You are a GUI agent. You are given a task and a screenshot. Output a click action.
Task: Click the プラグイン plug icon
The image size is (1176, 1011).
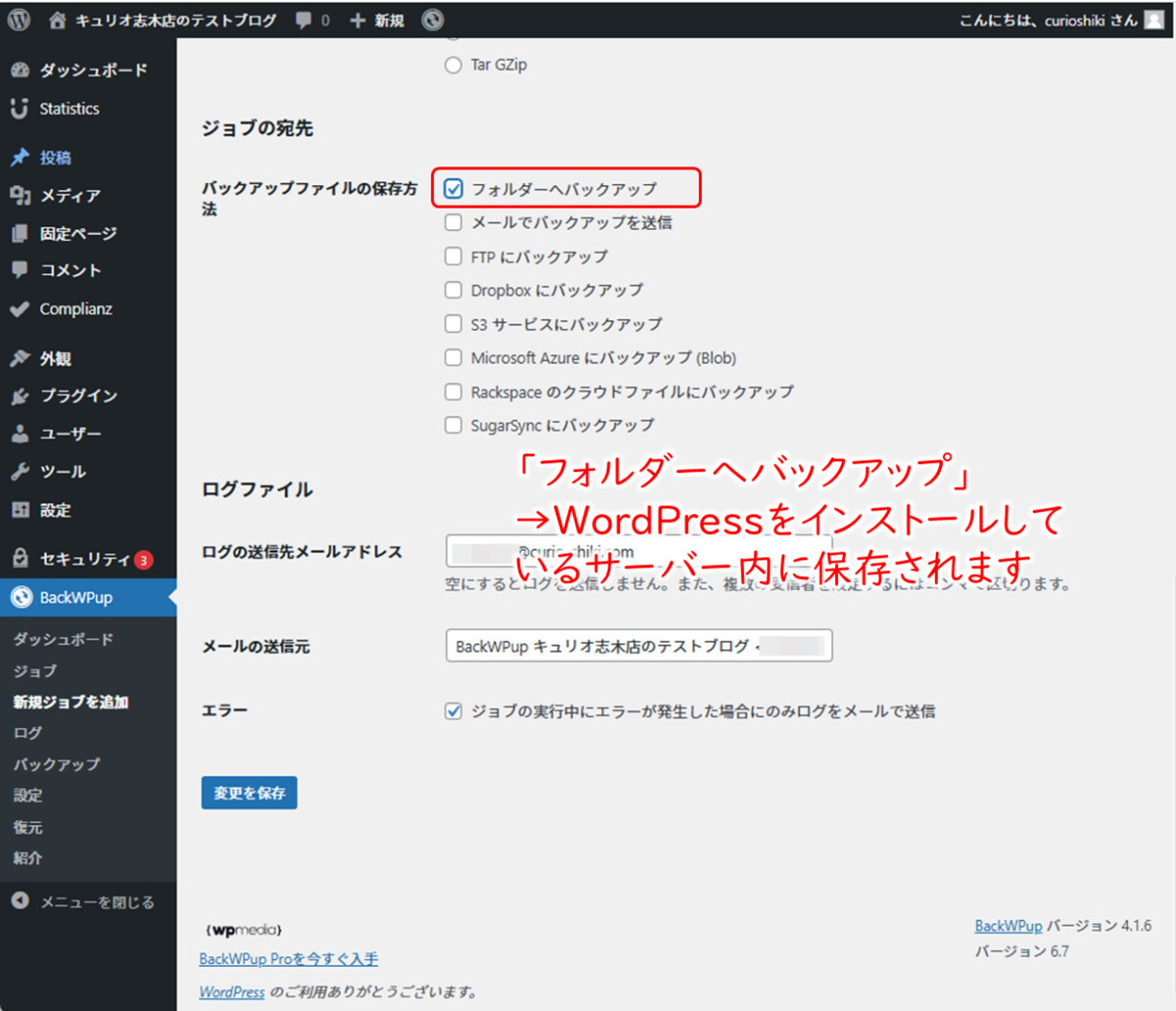click(20, 396)
